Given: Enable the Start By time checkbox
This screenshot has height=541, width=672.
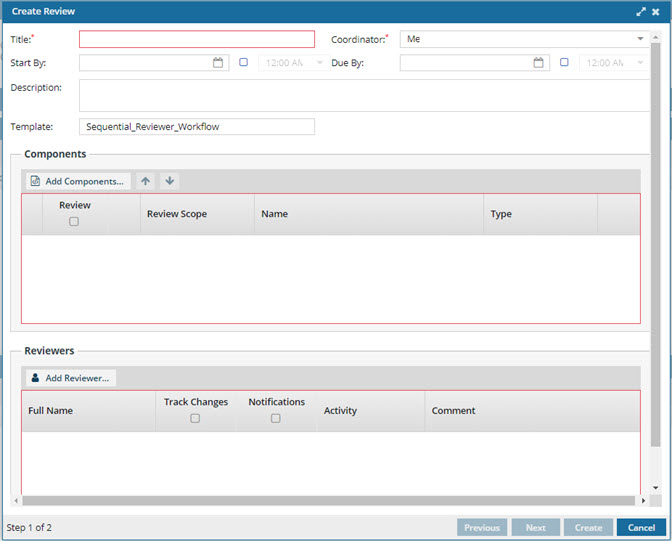Looking at the screenshot, I should pos(243,62).
